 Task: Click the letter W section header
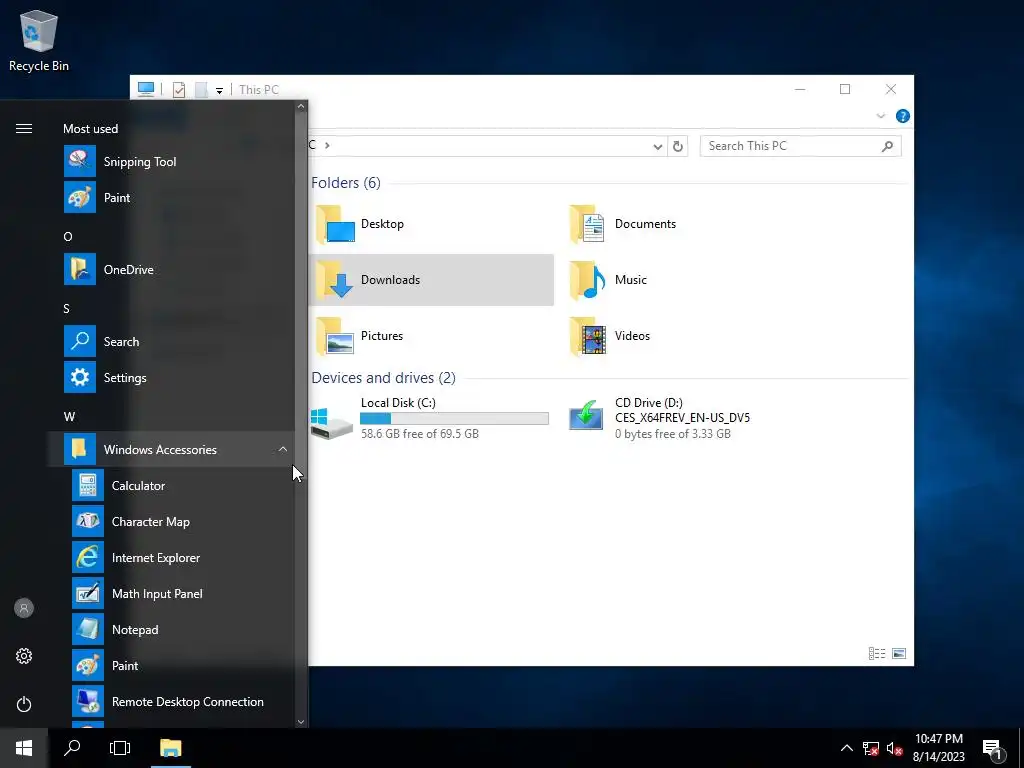pyautogui.click(x=69, y=417)
